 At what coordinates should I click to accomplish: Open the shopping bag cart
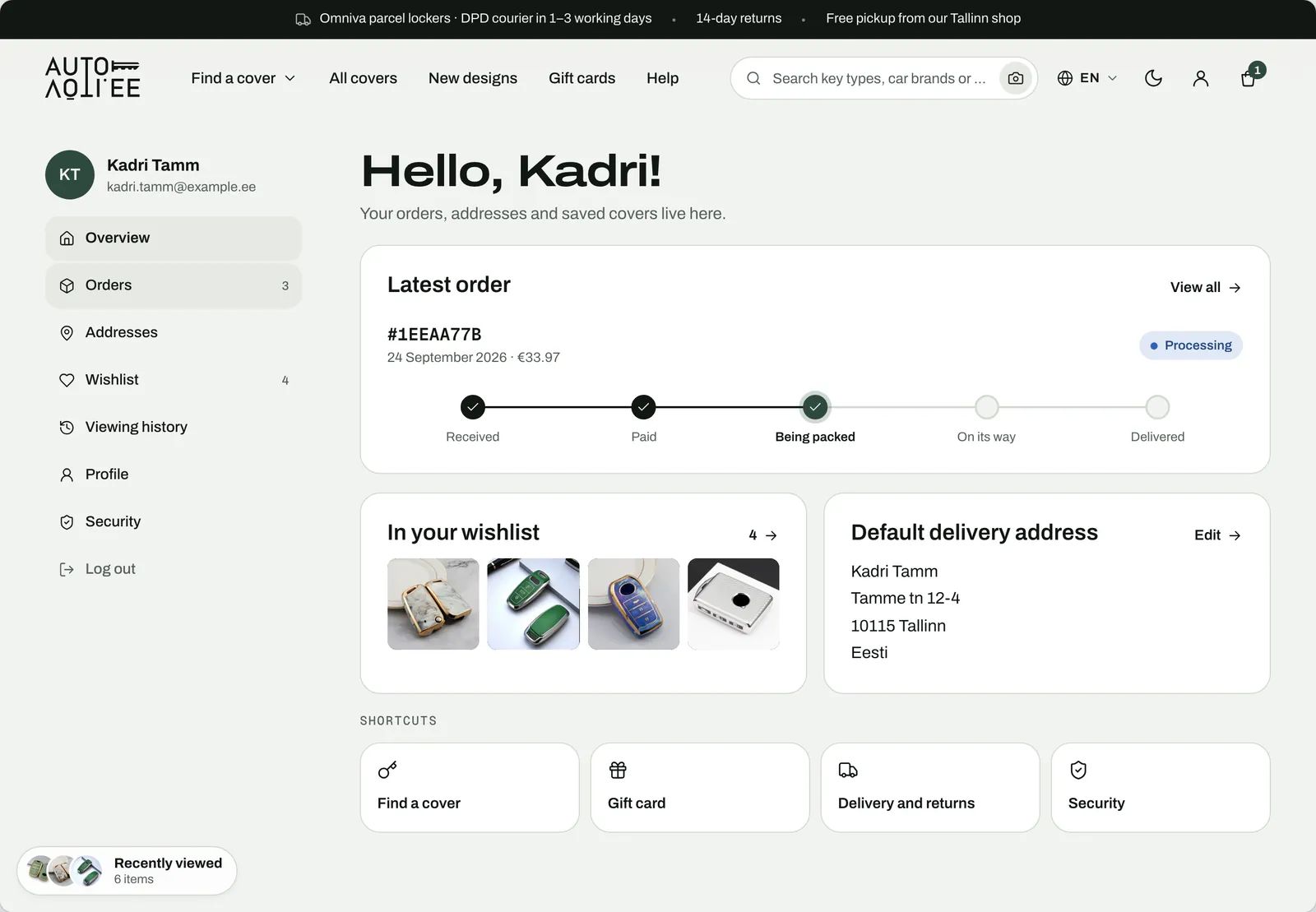click(1249, 78)
